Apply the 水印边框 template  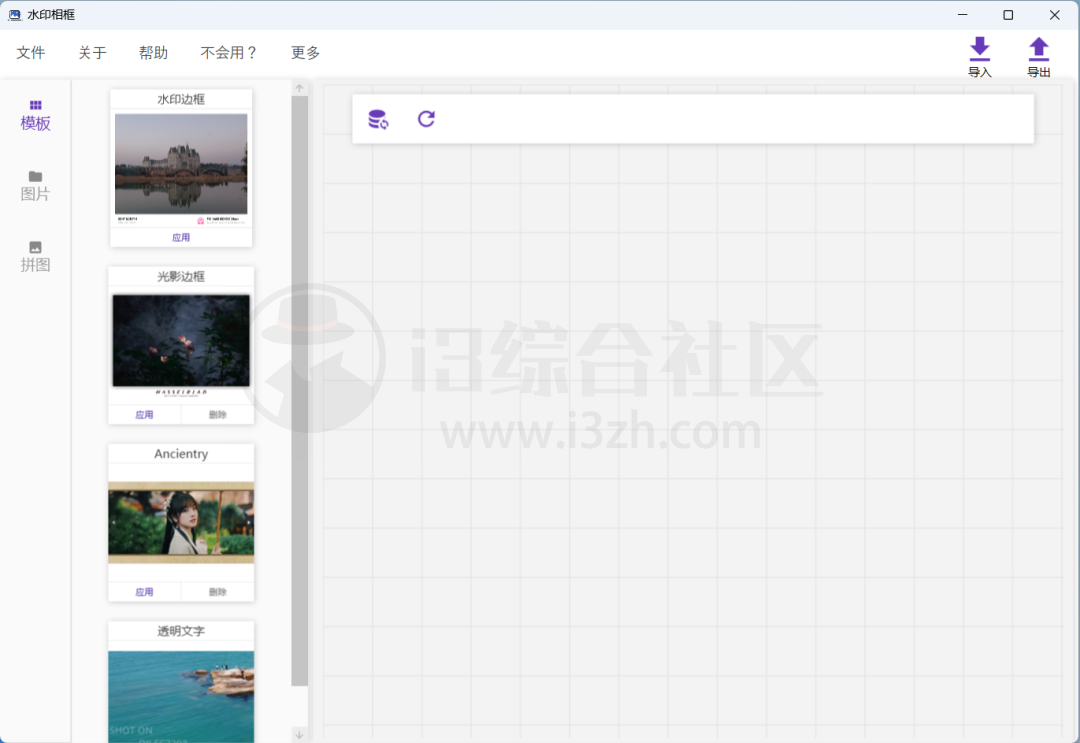pyautogui.click(x=181, y=238)
